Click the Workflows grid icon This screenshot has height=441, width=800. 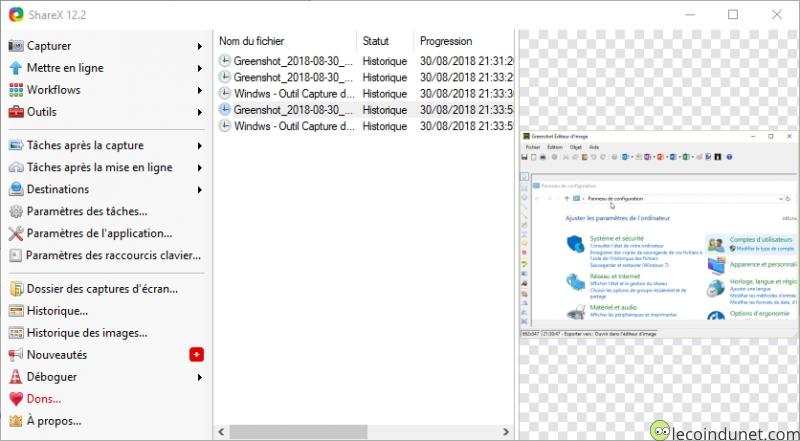coord(16,90)
